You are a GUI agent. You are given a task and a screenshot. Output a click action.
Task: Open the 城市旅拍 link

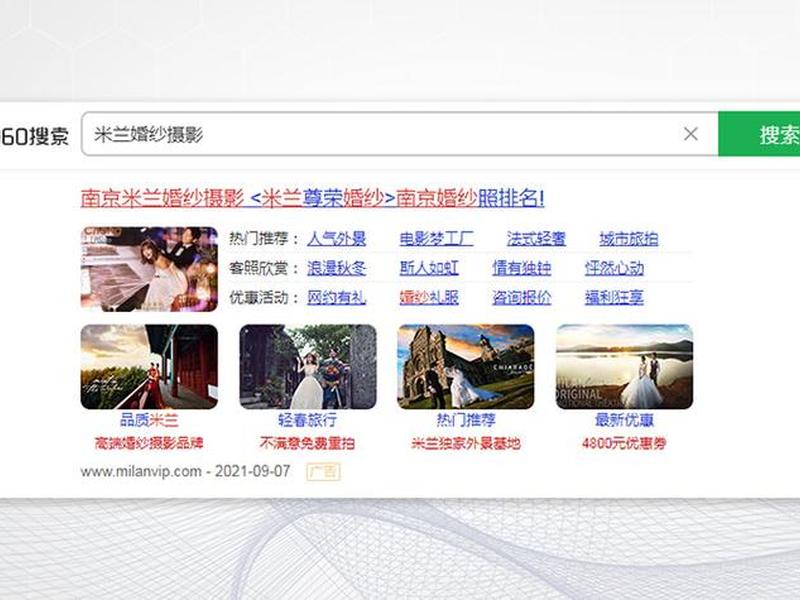[629, 238]
